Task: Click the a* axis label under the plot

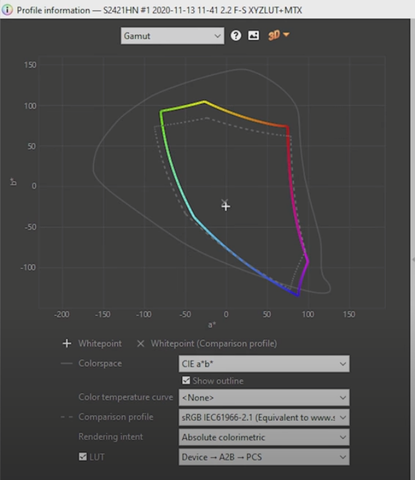Action: point(212,324)
